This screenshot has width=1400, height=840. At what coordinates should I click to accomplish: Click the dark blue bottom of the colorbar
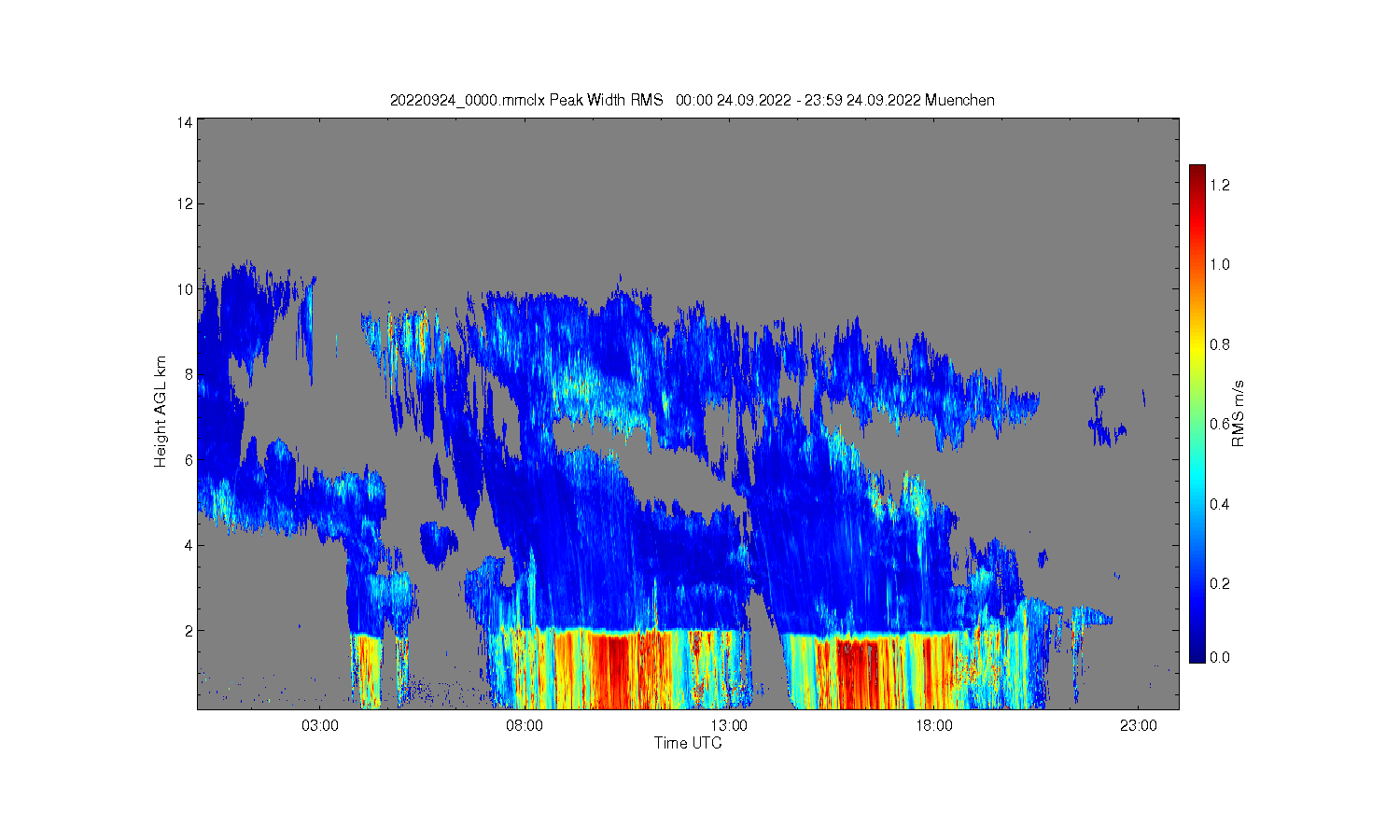1197,656
